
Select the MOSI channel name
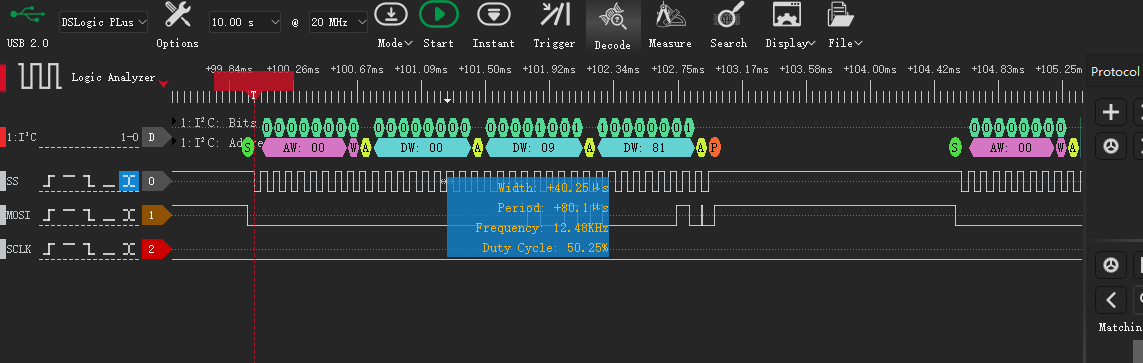pos(19,215)
